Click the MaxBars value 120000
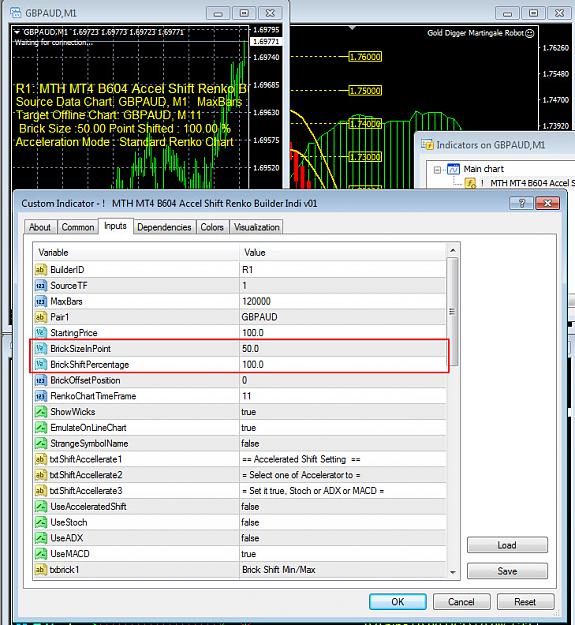Image resolution: width=575 pixels, height=625 pixels. [256, 301]
